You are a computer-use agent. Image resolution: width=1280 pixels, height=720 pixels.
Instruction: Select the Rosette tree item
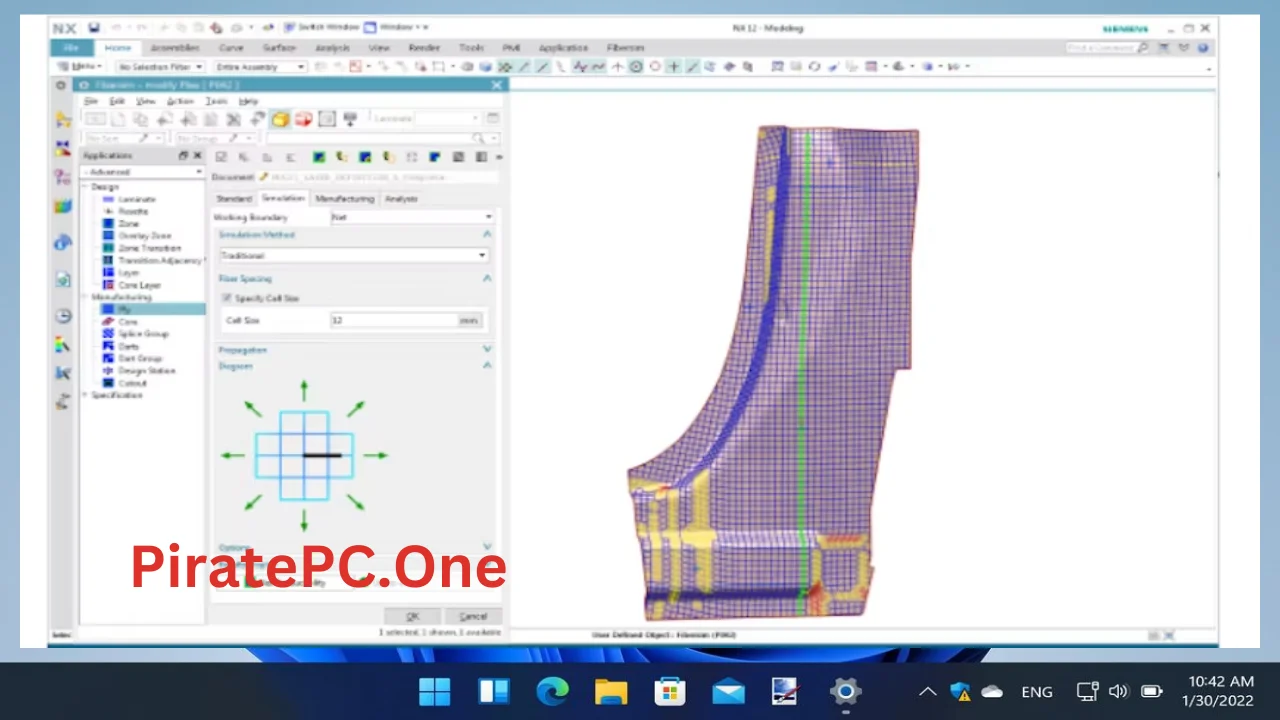click(133, 211)
